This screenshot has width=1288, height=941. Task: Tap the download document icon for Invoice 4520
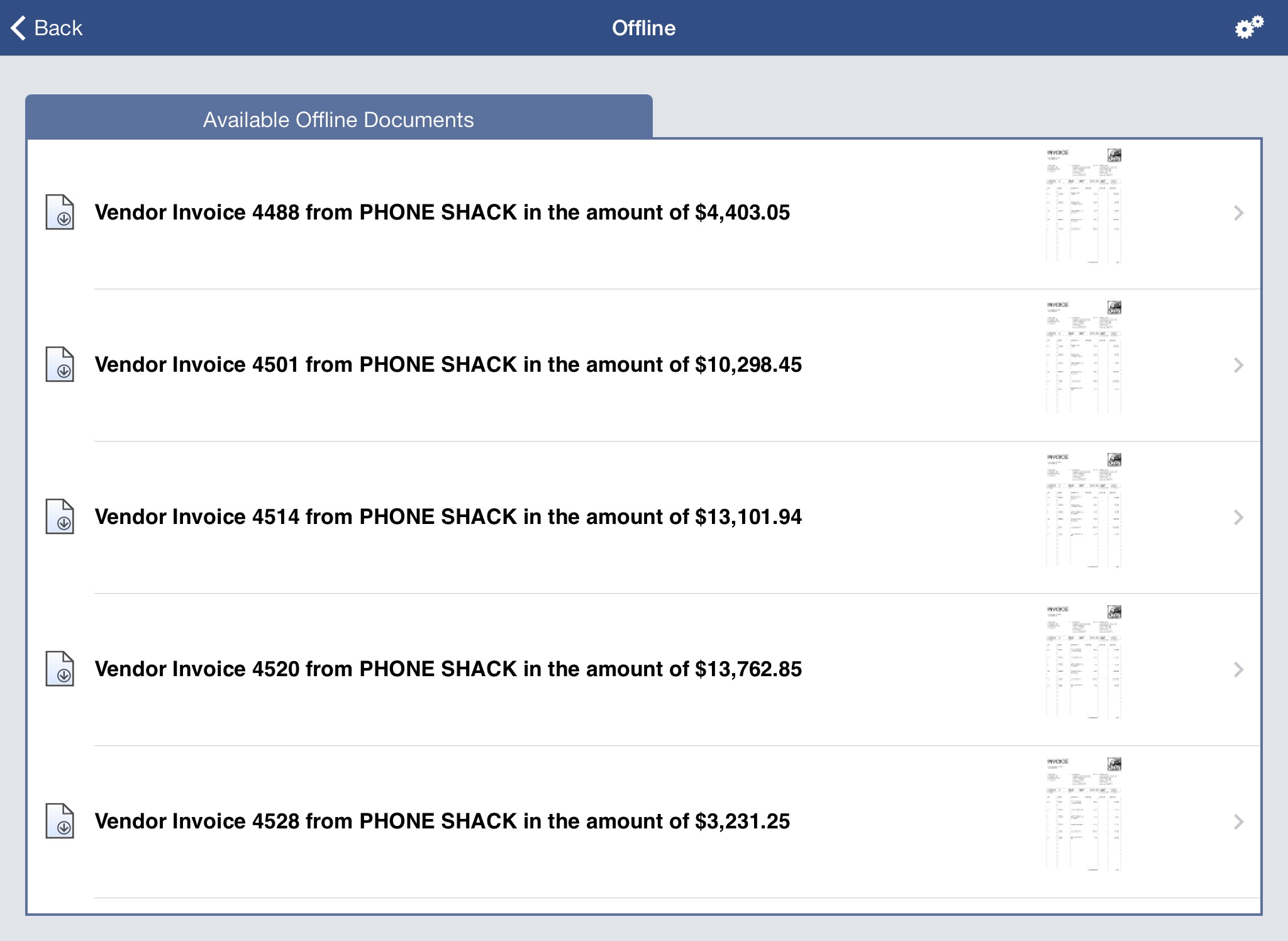click(x=60, y=669)
